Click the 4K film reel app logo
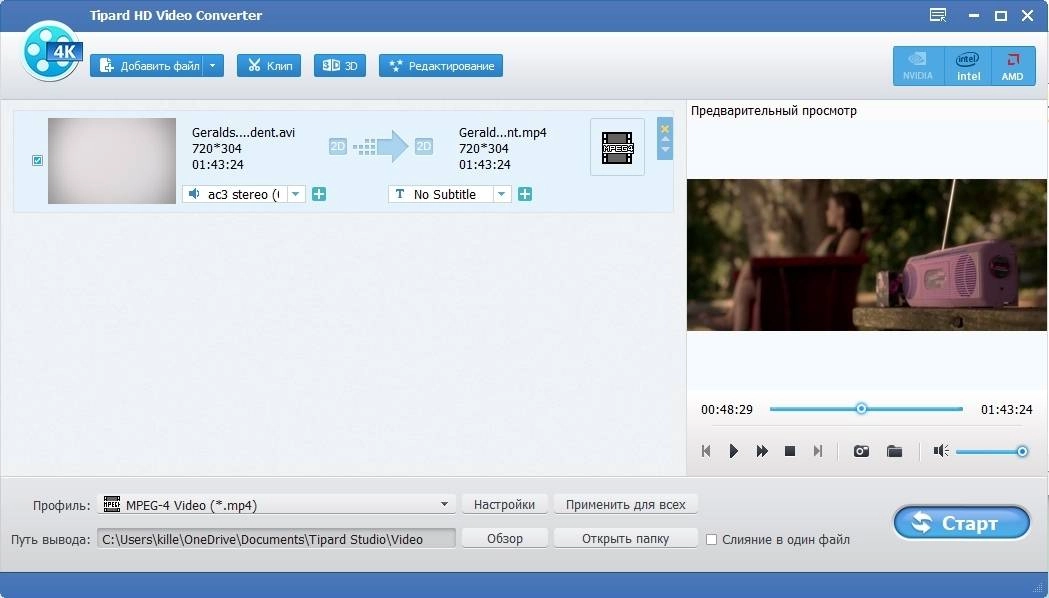The width and height of the screenshot is (1049, 598). point(52,52)
